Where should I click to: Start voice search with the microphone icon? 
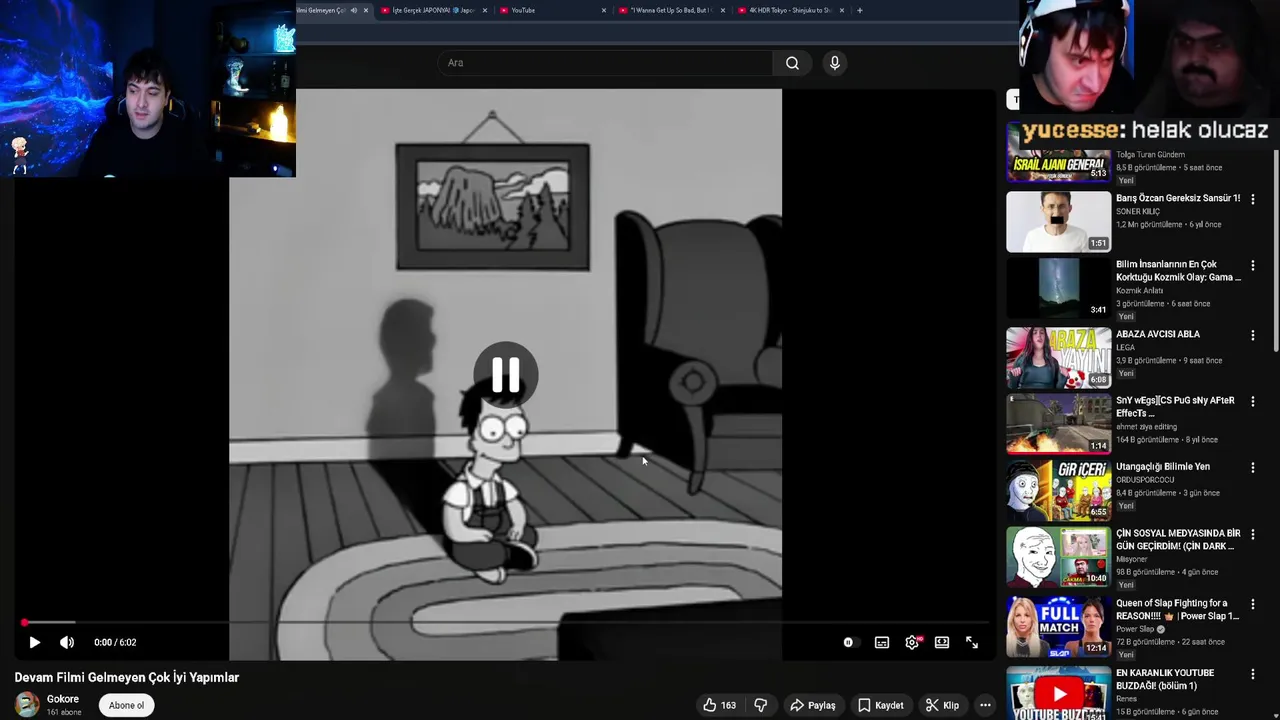click(x=835, y=63)
